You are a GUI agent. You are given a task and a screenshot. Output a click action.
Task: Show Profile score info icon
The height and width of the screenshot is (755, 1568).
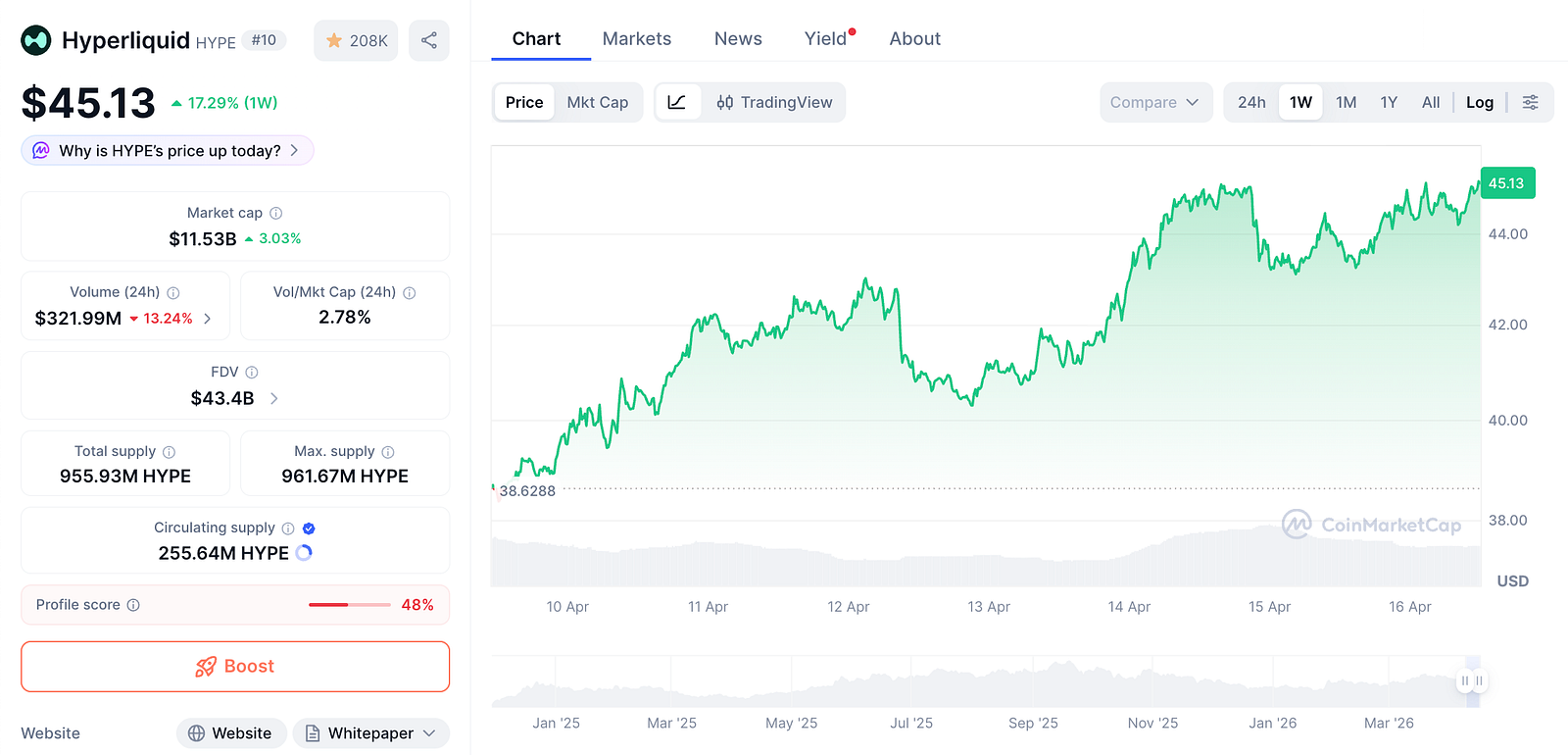pos(133,605)
